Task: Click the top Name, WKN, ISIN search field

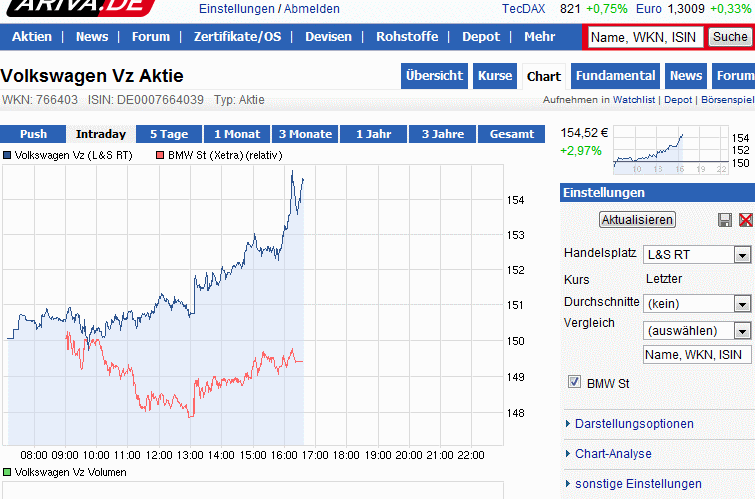Action: click(645, 37)
